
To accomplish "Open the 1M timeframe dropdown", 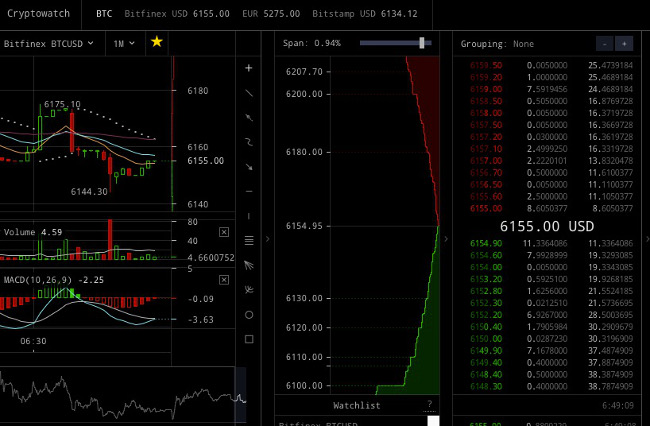I will click(x=124, y=44).
